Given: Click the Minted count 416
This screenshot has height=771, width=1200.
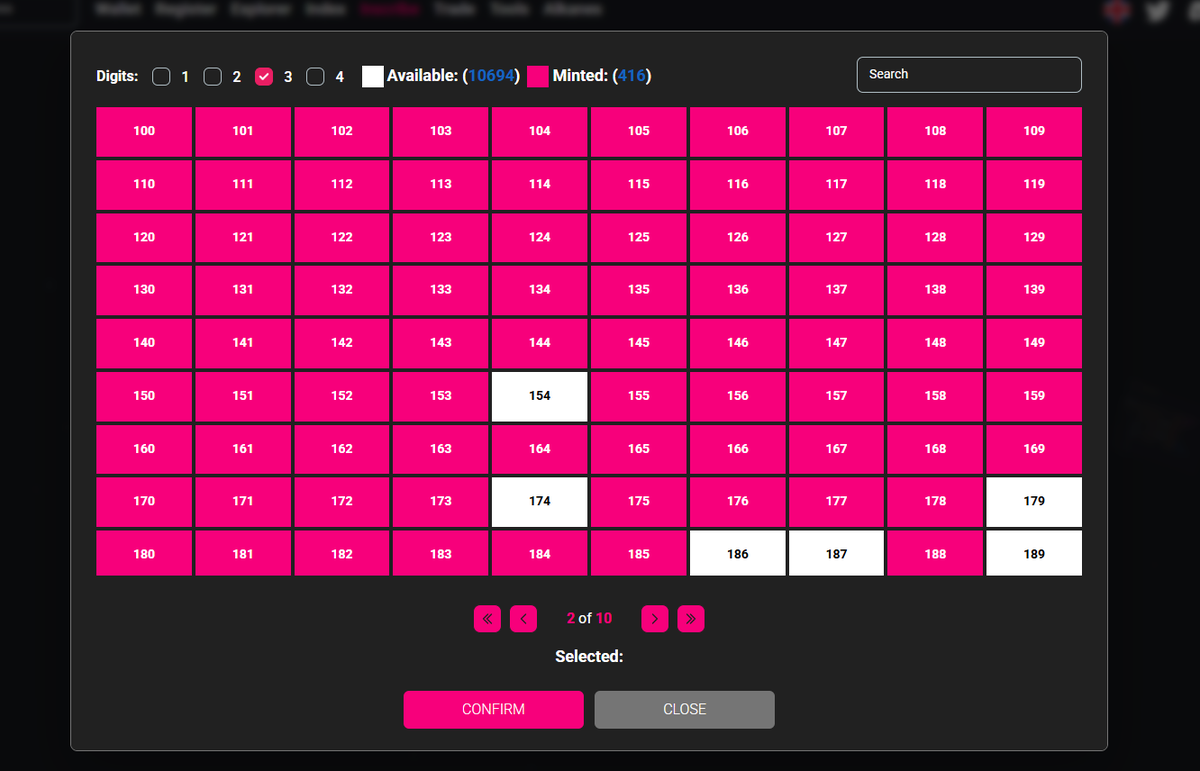Looking at the screenshot, I should tap(632, 76).
